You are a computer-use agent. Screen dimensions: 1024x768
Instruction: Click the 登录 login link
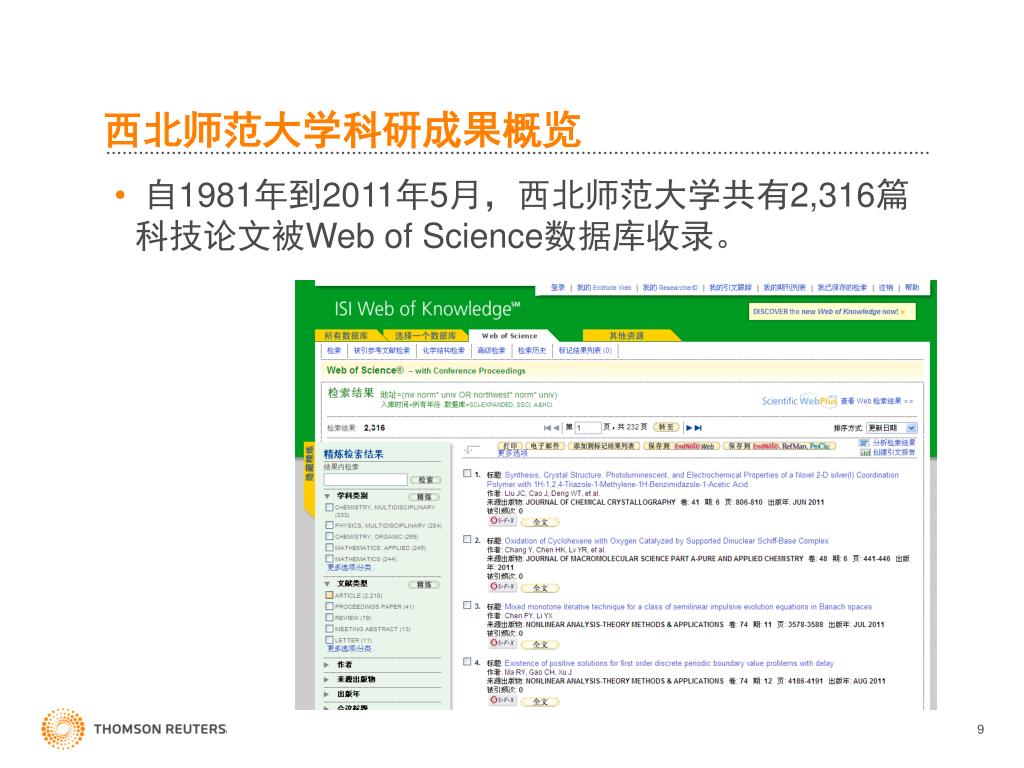tap(558, 287)
